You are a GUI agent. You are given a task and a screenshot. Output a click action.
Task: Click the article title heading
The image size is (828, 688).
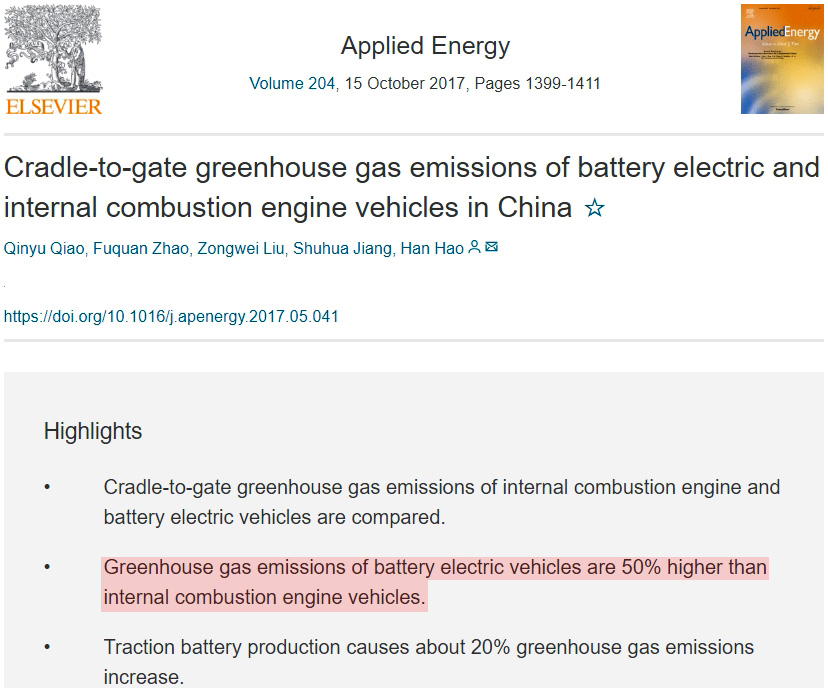point(411,187)
